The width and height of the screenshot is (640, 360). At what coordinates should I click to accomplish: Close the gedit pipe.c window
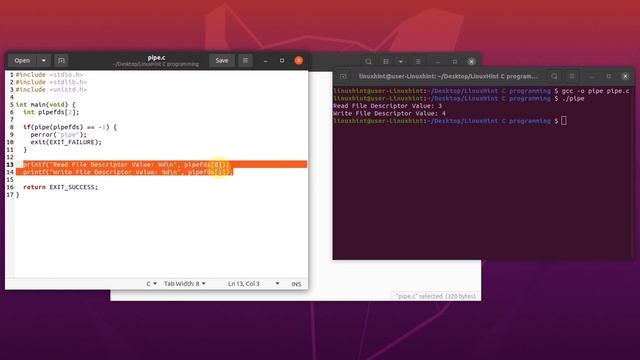299,60
